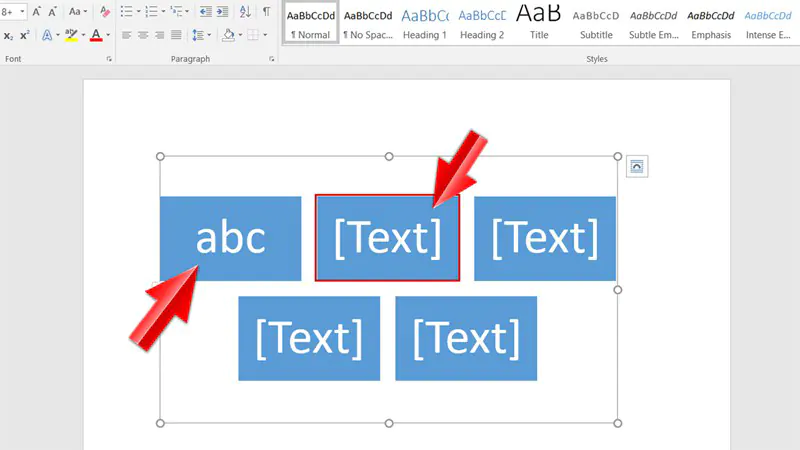Open the Font dialog launcher
Viewport: 800px width, 450px height.
109,59
